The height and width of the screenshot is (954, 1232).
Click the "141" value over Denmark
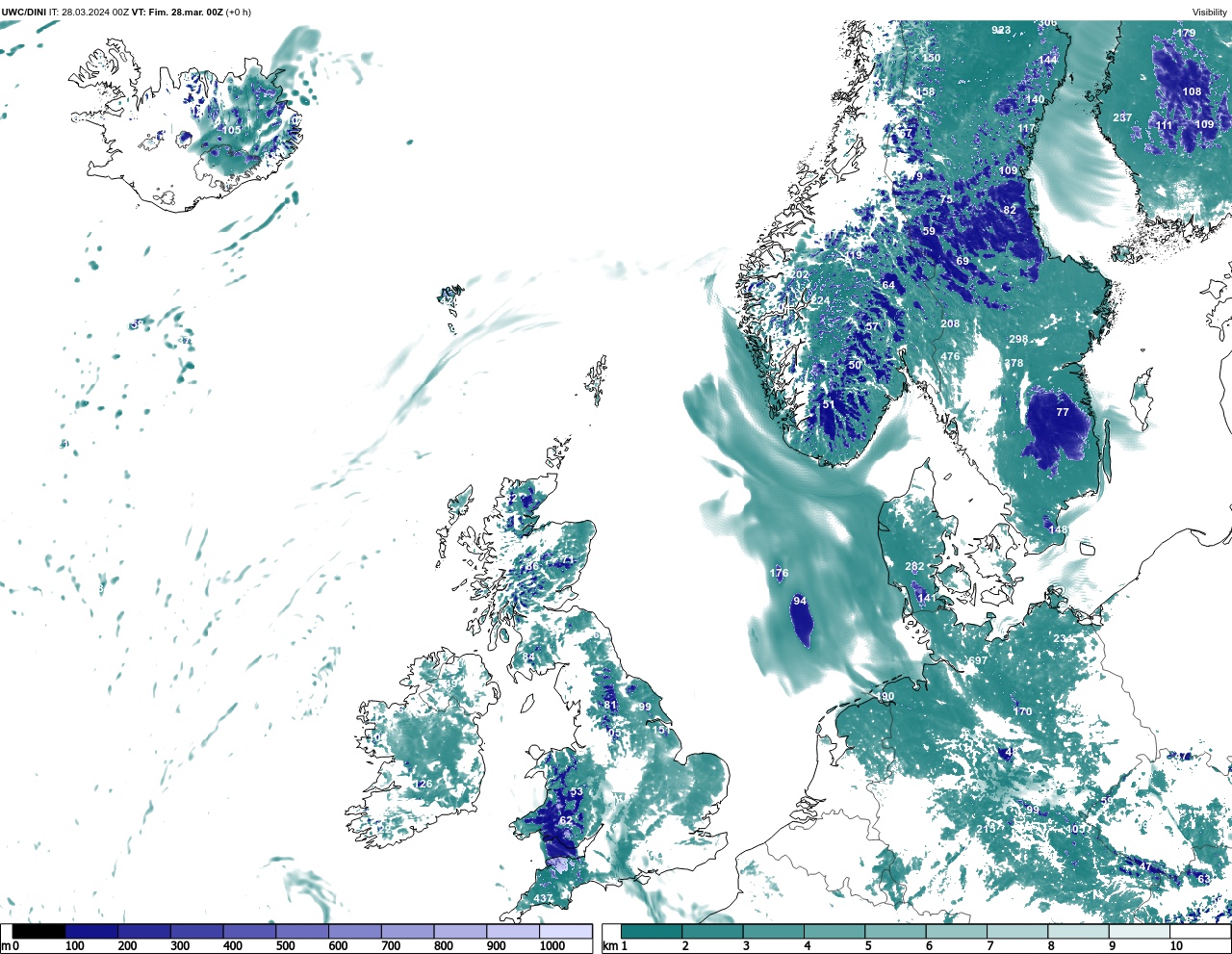click(926, 598)
